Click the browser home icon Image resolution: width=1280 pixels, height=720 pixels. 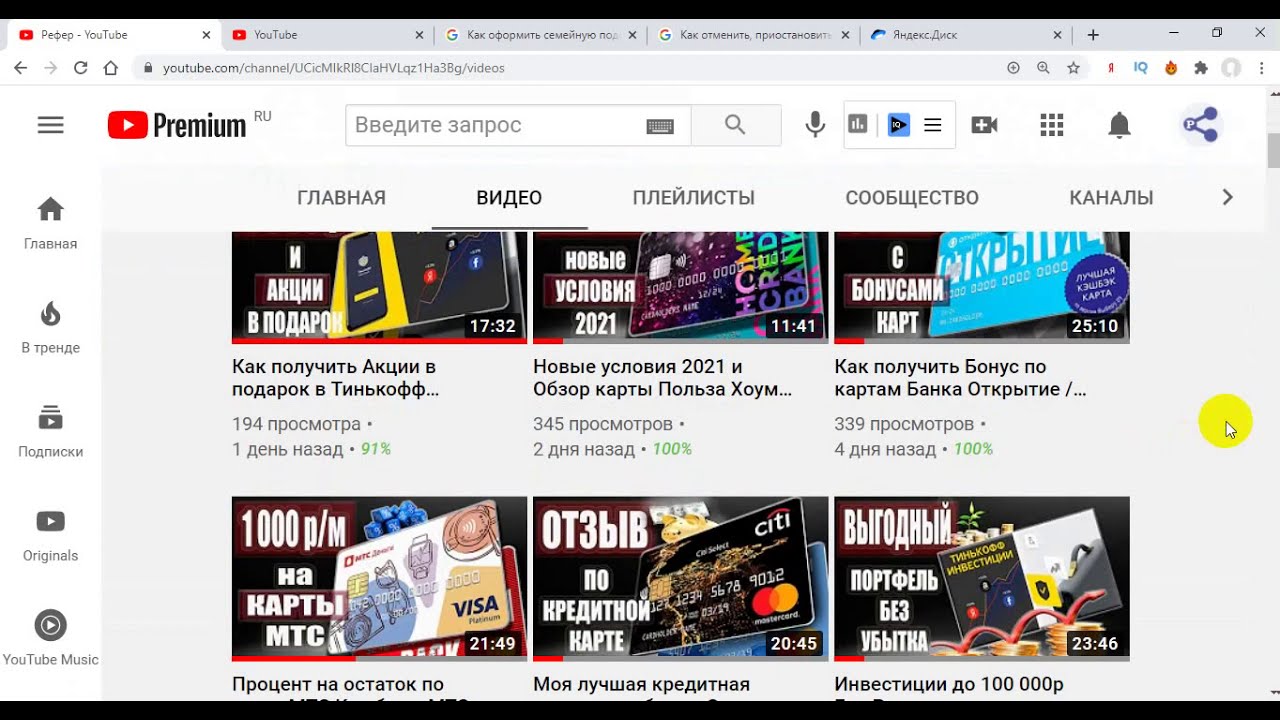tap(111, 68)
